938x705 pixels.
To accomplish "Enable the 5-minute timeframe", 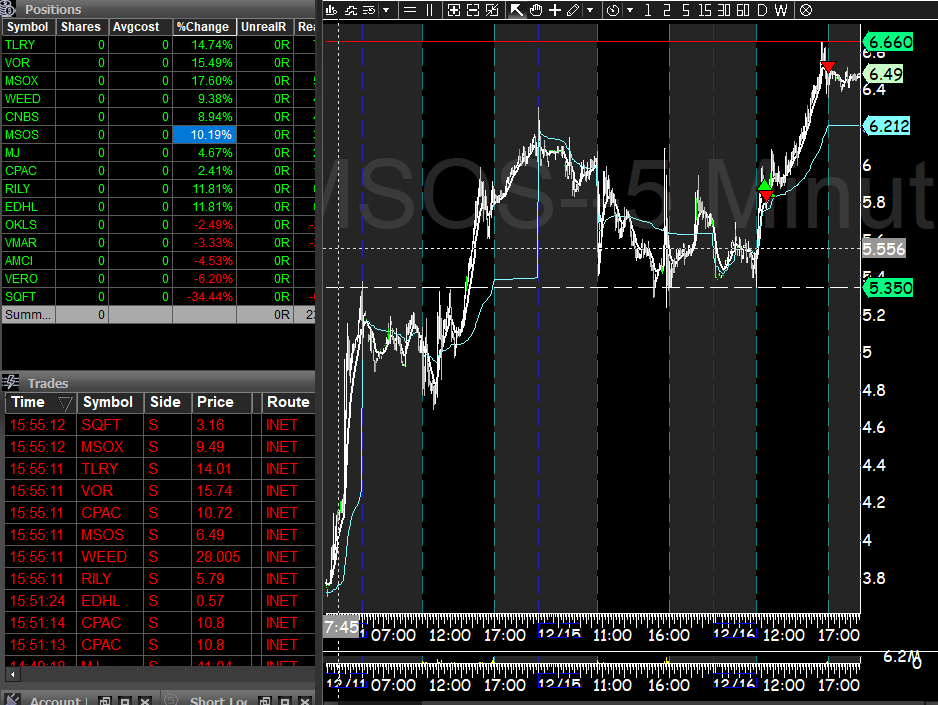I will tap(687, 10).
